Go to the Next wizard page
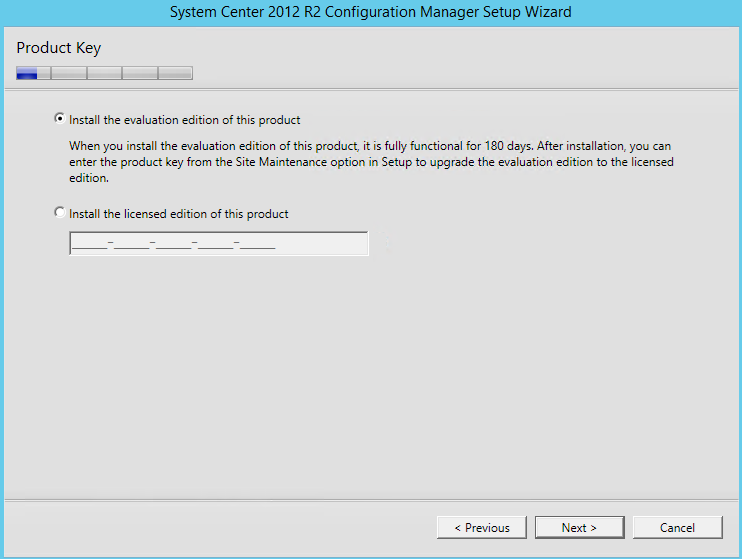 (579, 527)
